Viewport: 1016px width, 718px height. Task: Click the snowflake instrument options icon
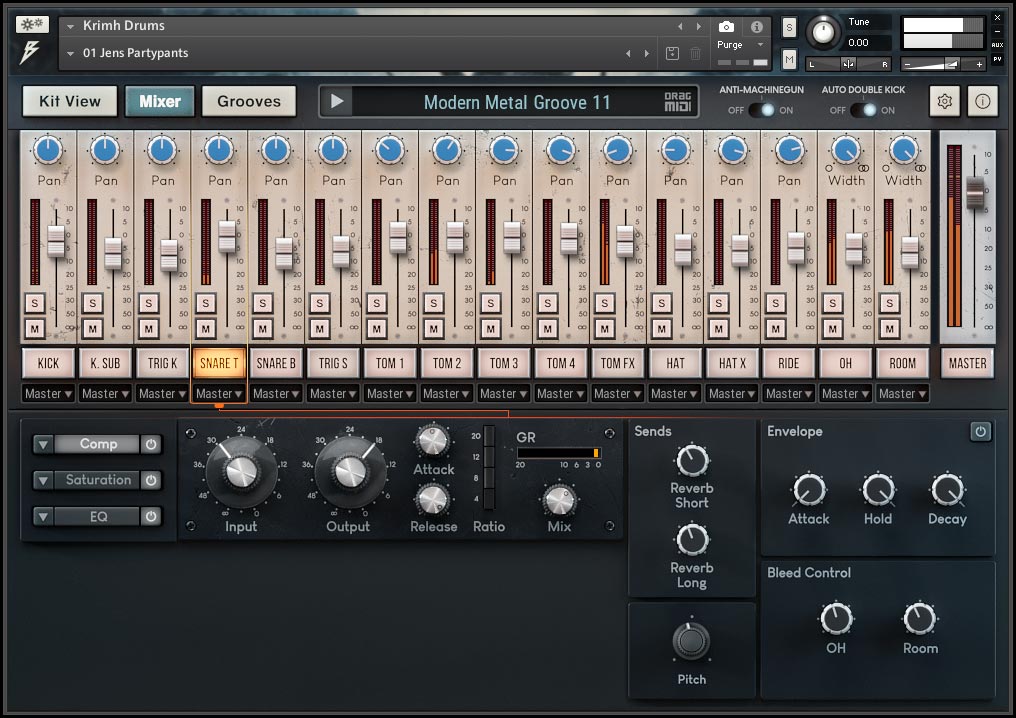click(x=32, y=25)
